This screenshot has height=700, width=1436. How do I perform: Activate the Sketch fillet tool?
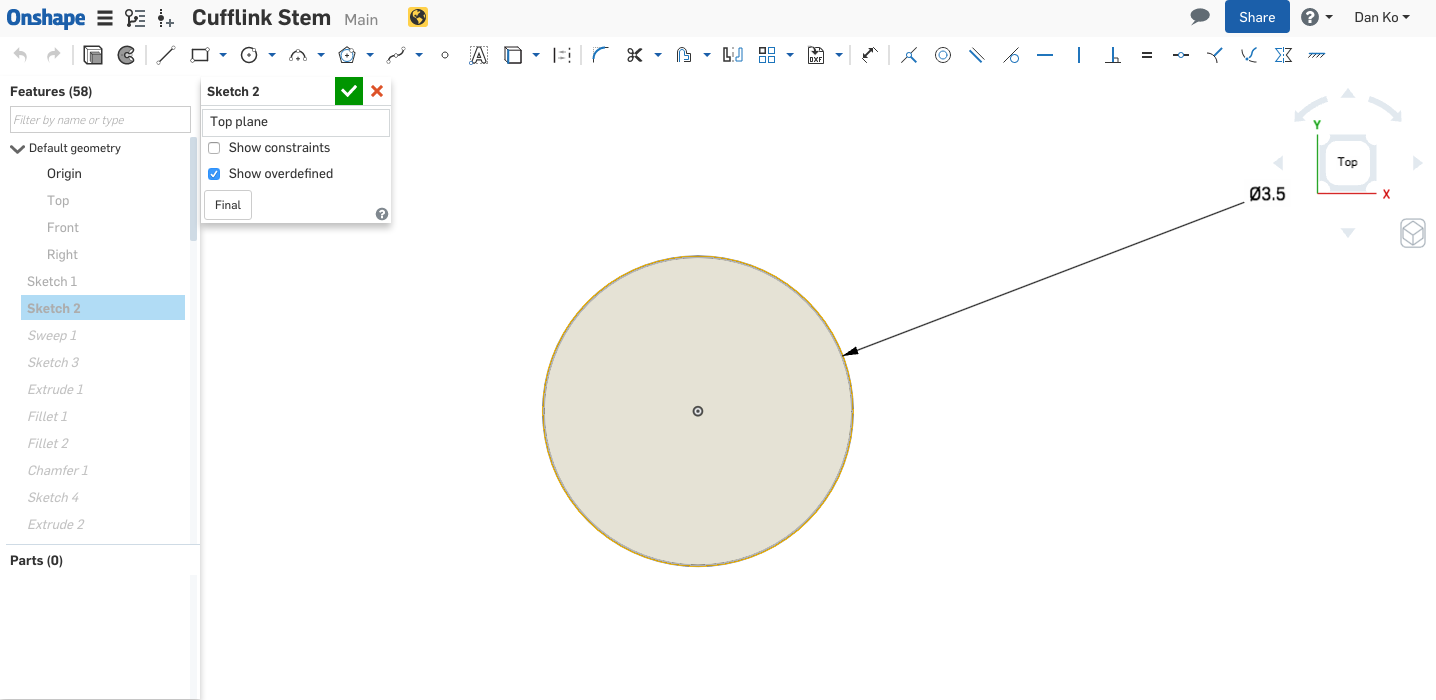coord(600,55)
